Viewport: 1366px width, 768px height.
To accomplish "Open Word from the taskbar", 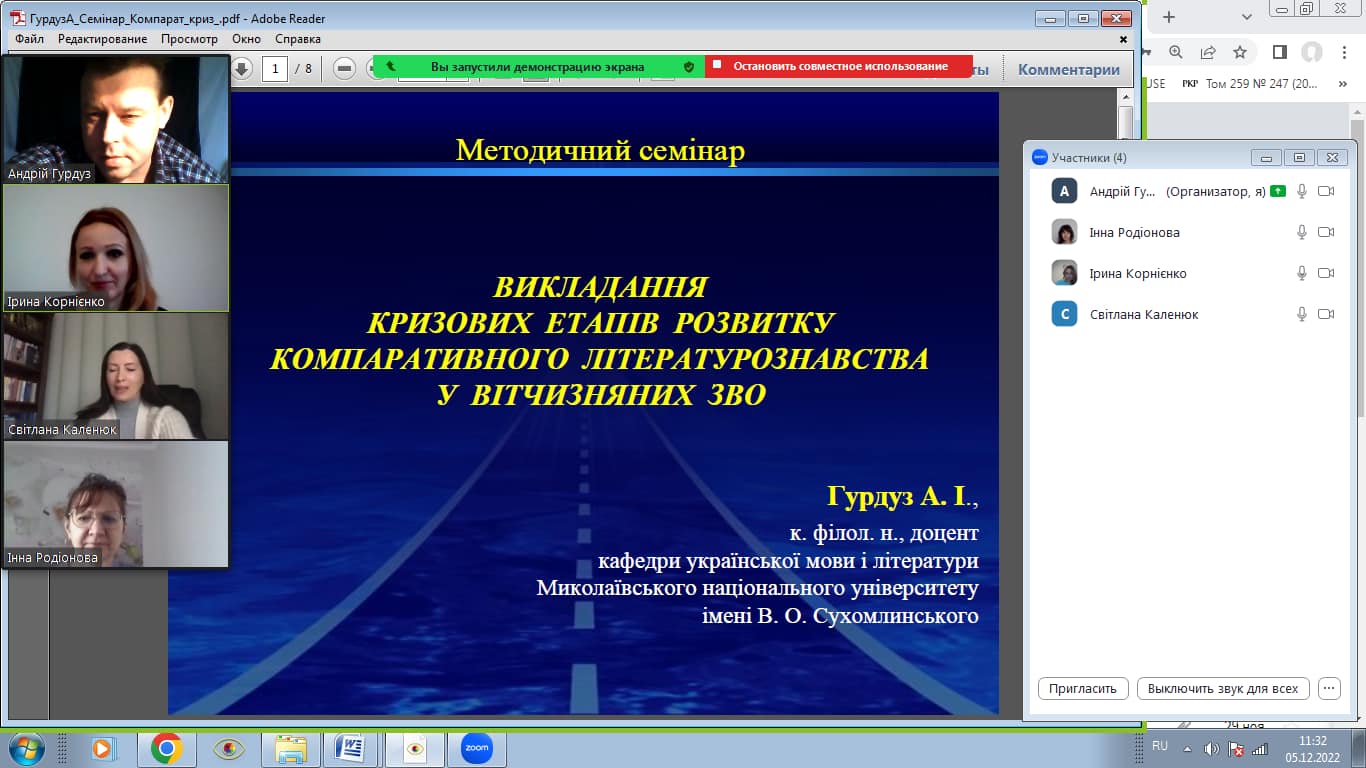I will click(352, 748).
